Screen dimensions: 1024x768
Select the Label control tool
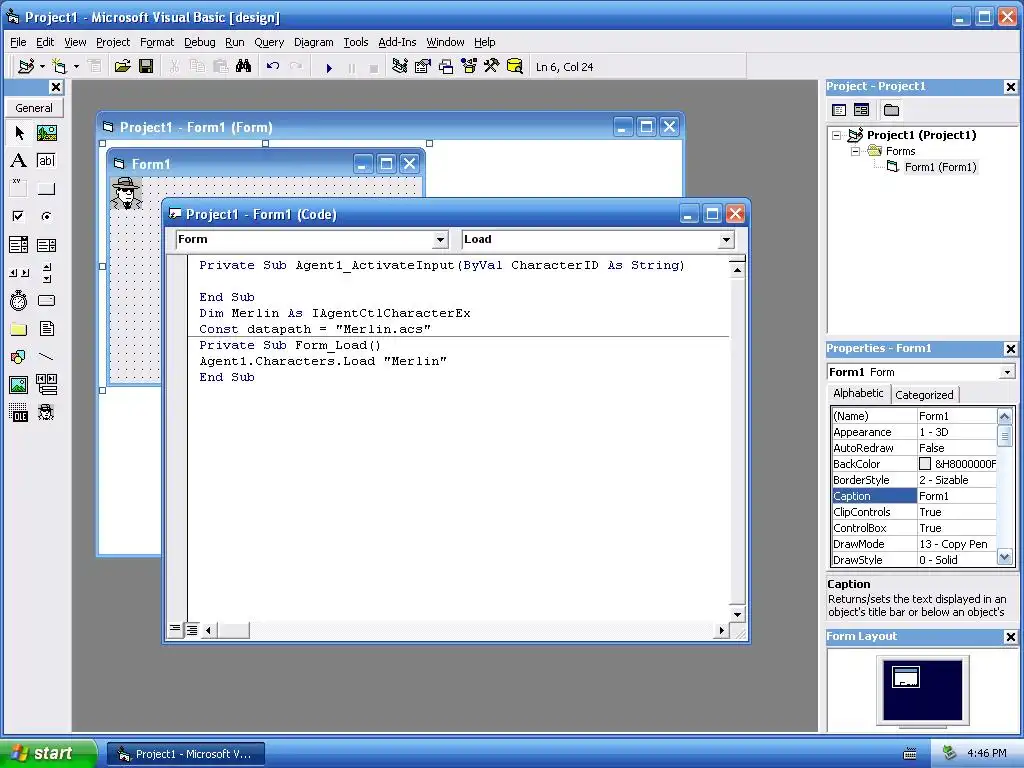[x=19, y=161]
